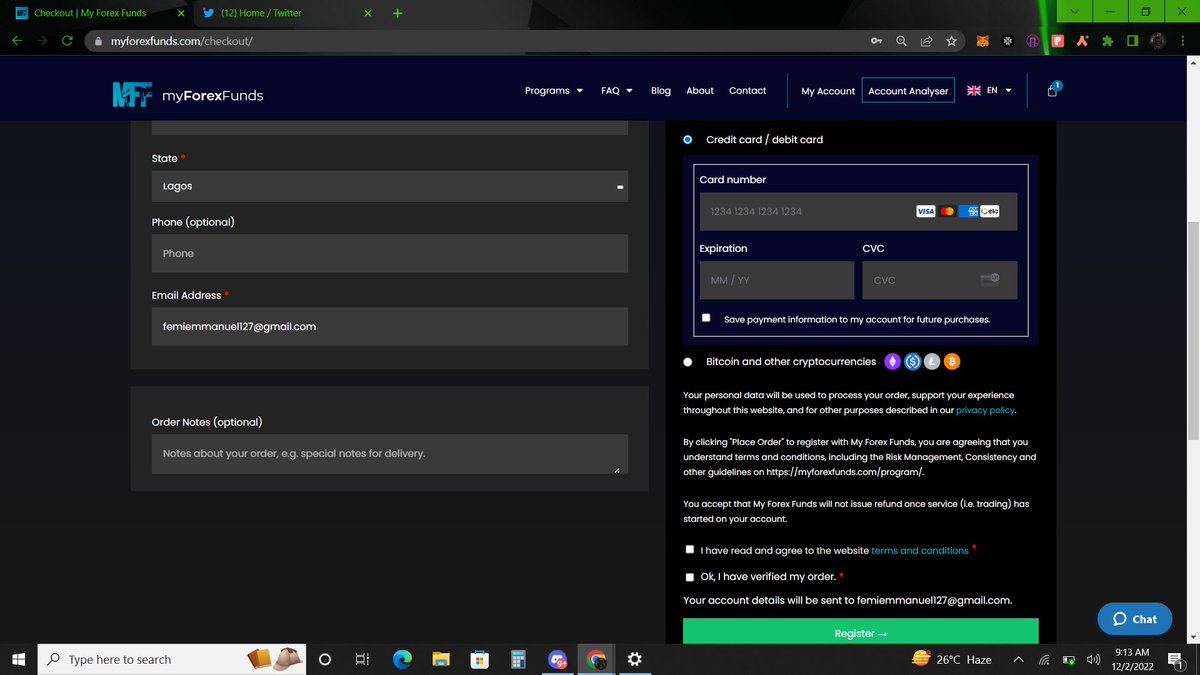Open the EN language selector

click(x=990, y=91)
